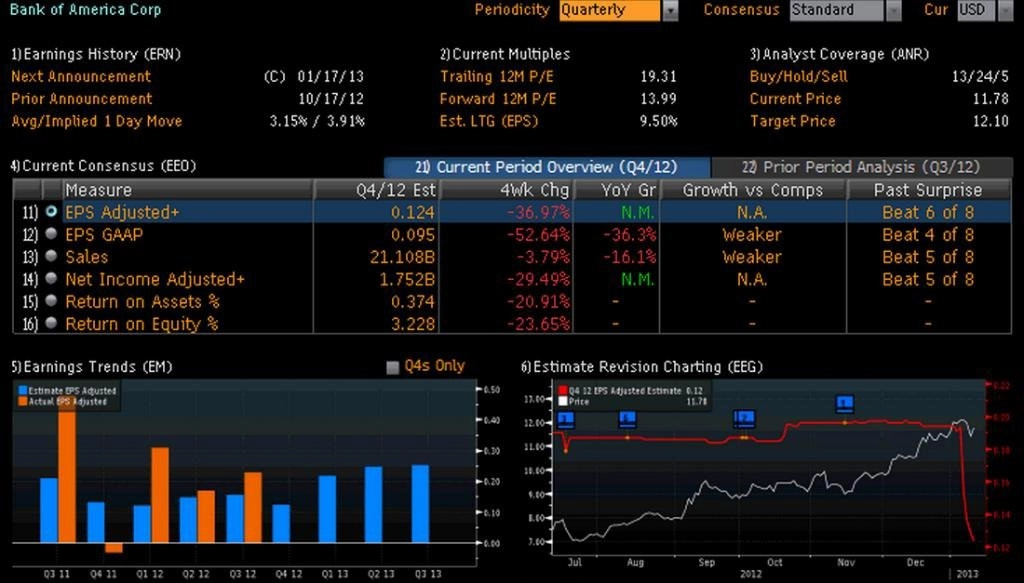
Task: Click the Target Price value 12.10
Action: pyautogui.click(x=990, y=121)
